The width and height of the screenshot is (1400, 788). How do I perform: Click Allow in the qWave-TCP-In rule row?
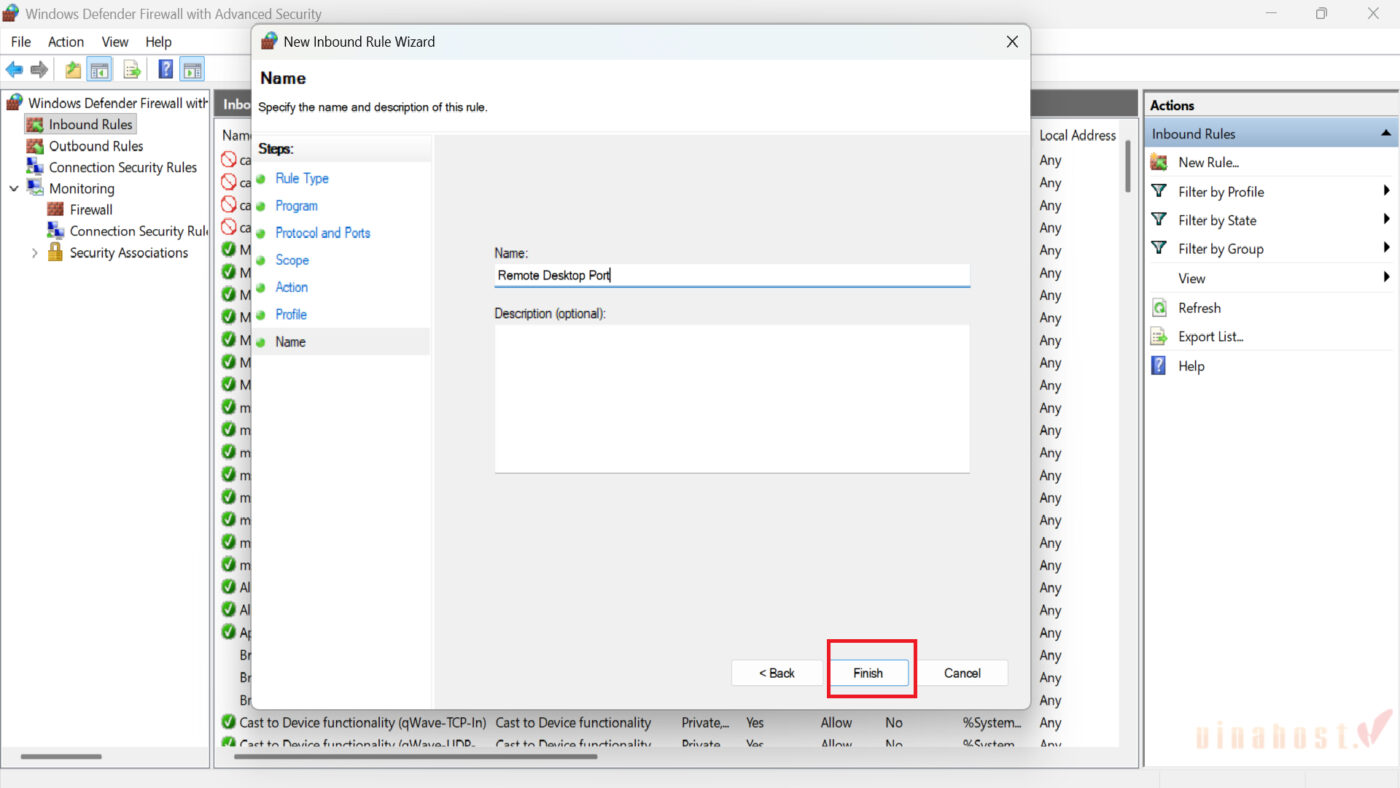point(837,722)
